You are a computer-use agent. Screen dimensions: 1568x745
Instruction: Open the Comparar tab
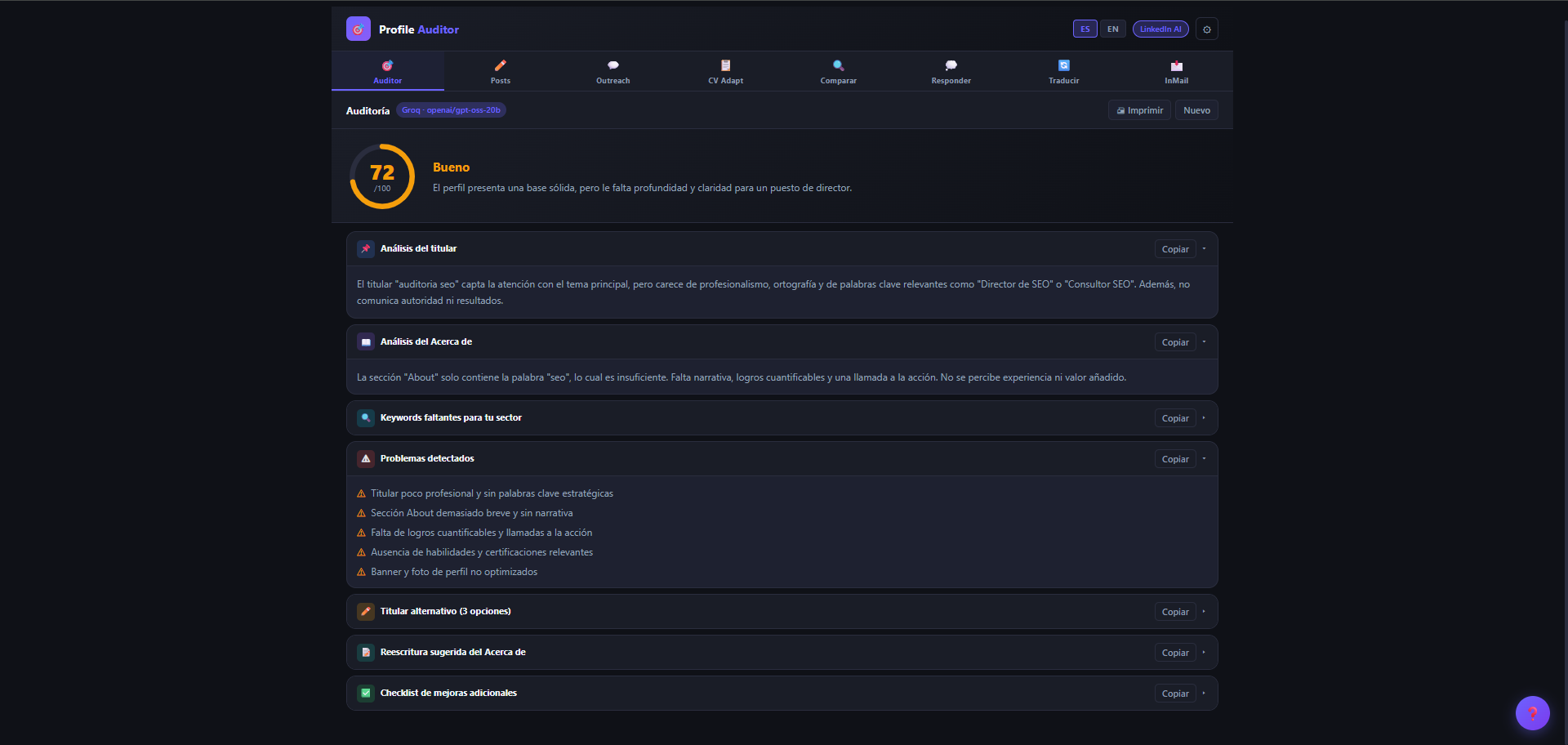tap(839, 72)
